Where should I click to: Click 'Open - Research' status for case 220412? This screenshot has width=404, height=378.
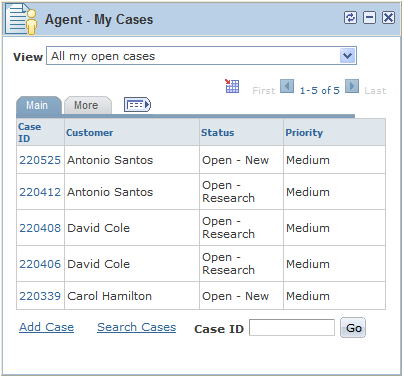tap(229, 192)
